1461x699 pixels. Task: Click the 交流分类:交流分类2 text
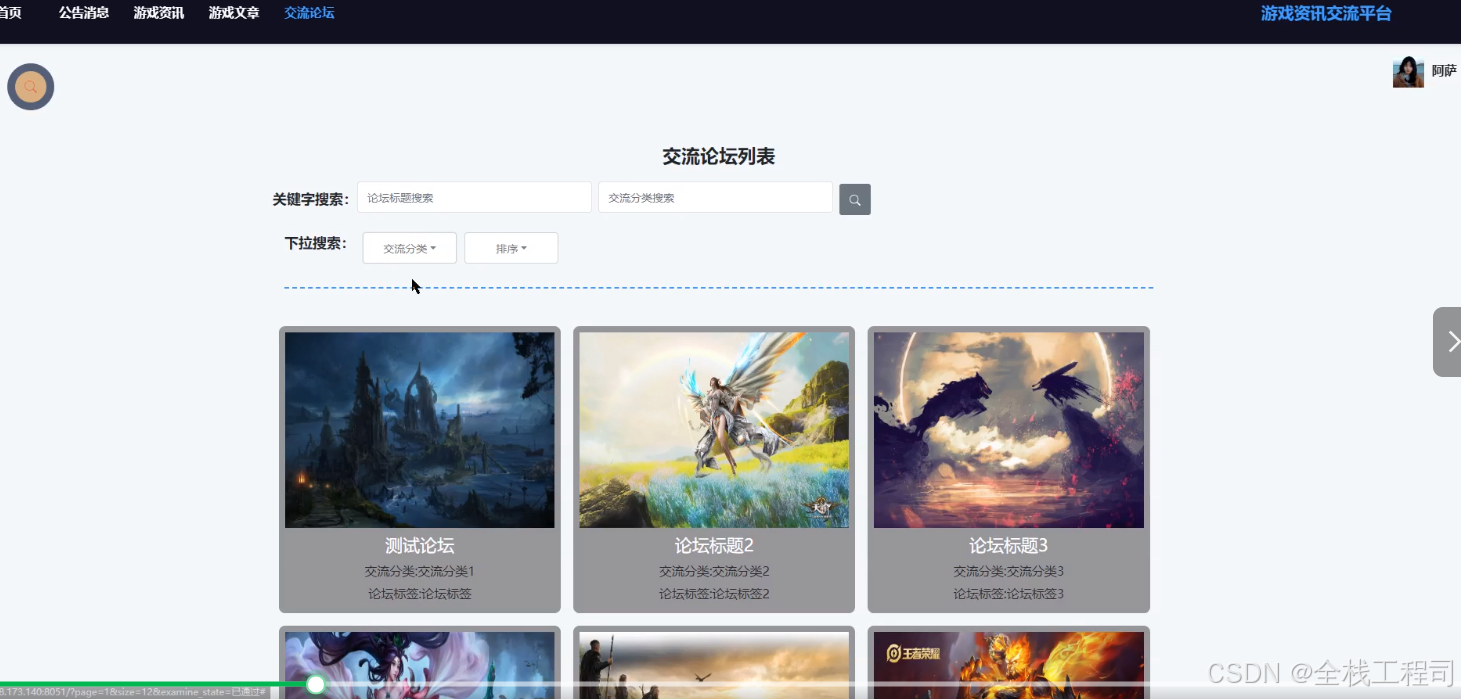point(714,572)
